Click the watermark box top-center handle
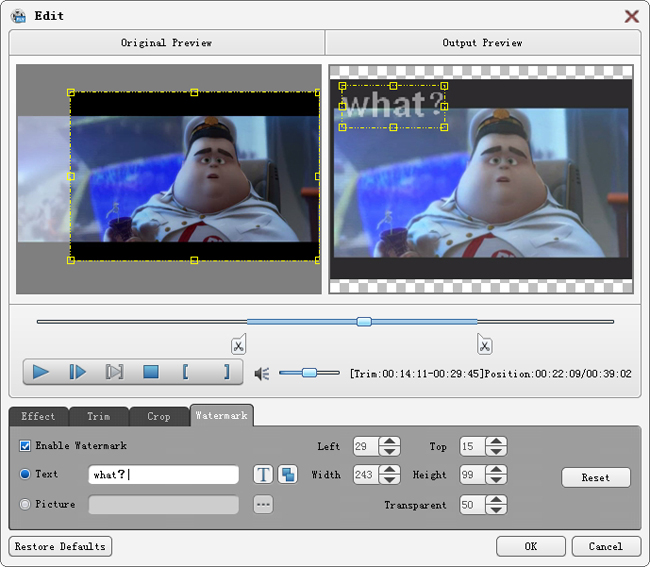The height and width of the screenshot is (567, 650). [393, 86]
